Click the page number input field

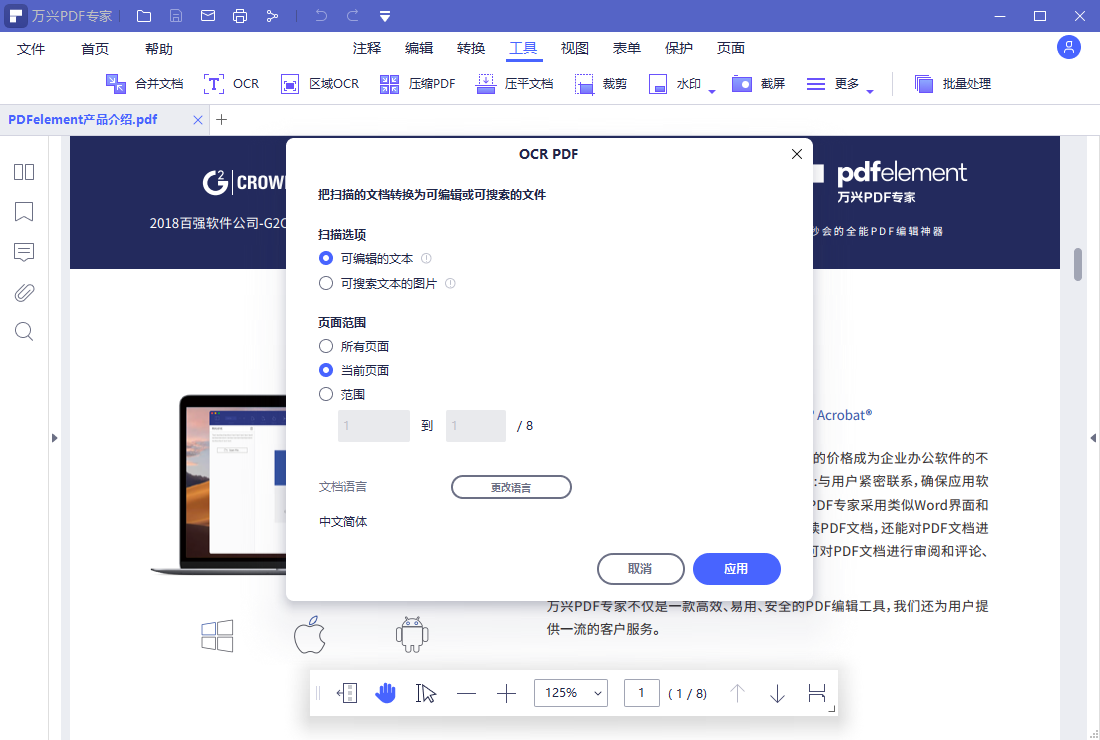click(x=642, y=693)
